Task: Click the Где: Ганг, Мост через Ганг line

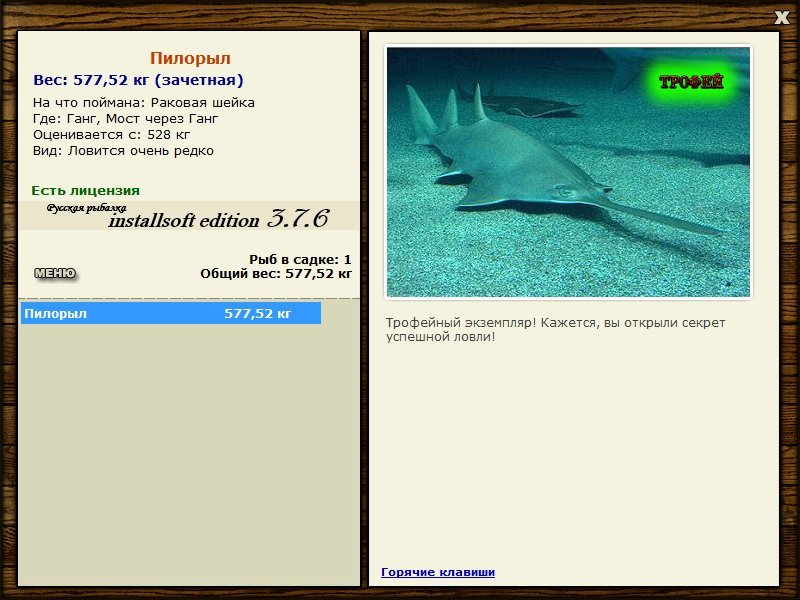Action: [126, 119]
